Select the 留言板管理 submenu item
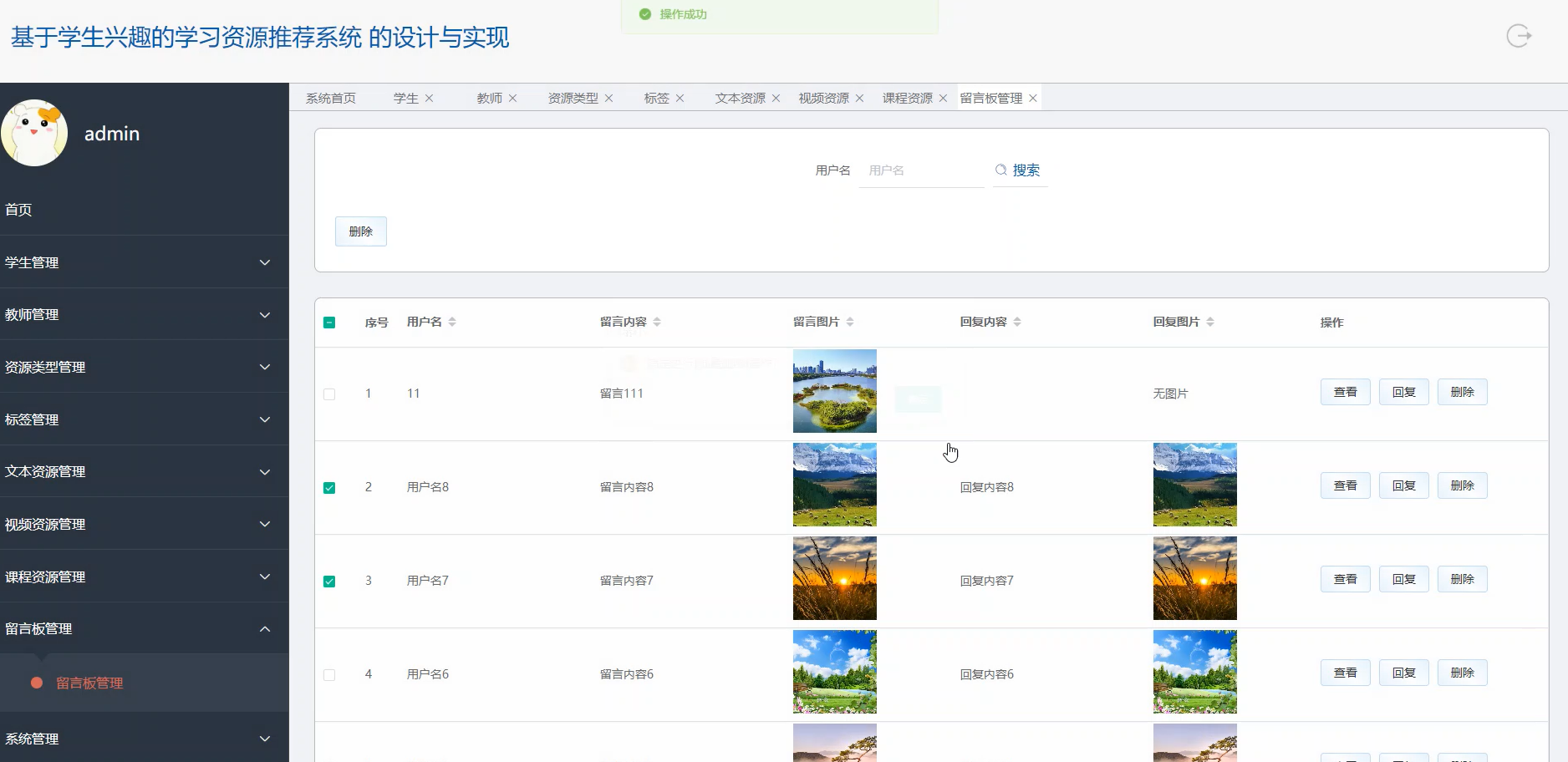 (144, 683)
